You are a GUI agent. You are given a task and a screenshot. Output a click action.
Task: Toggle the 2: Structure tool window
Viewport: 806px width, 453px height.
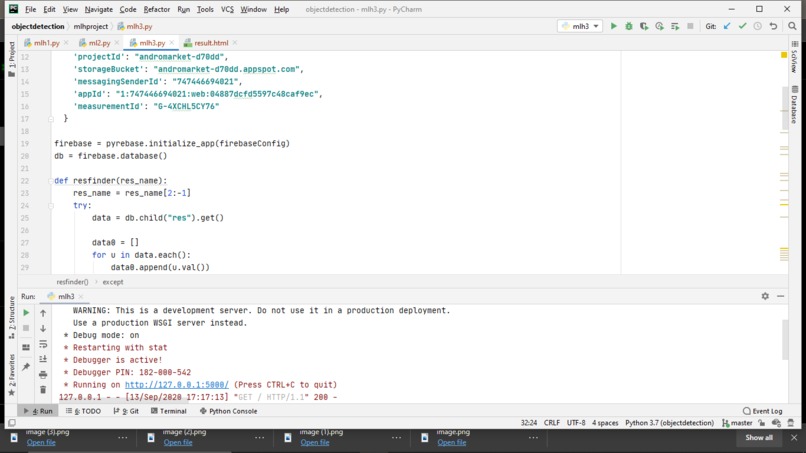point(12,317)
